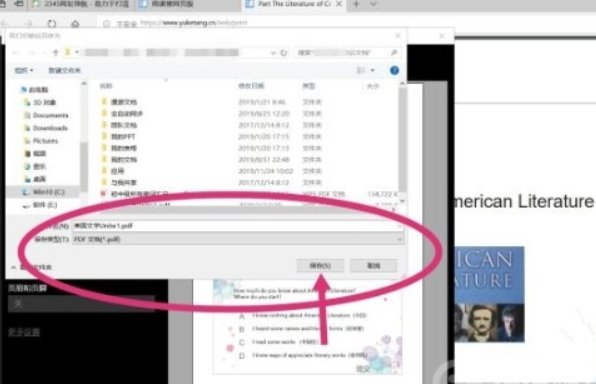Switch to the 2345网址导航 browser tab
596x384 pixels.
click(81, 4)
